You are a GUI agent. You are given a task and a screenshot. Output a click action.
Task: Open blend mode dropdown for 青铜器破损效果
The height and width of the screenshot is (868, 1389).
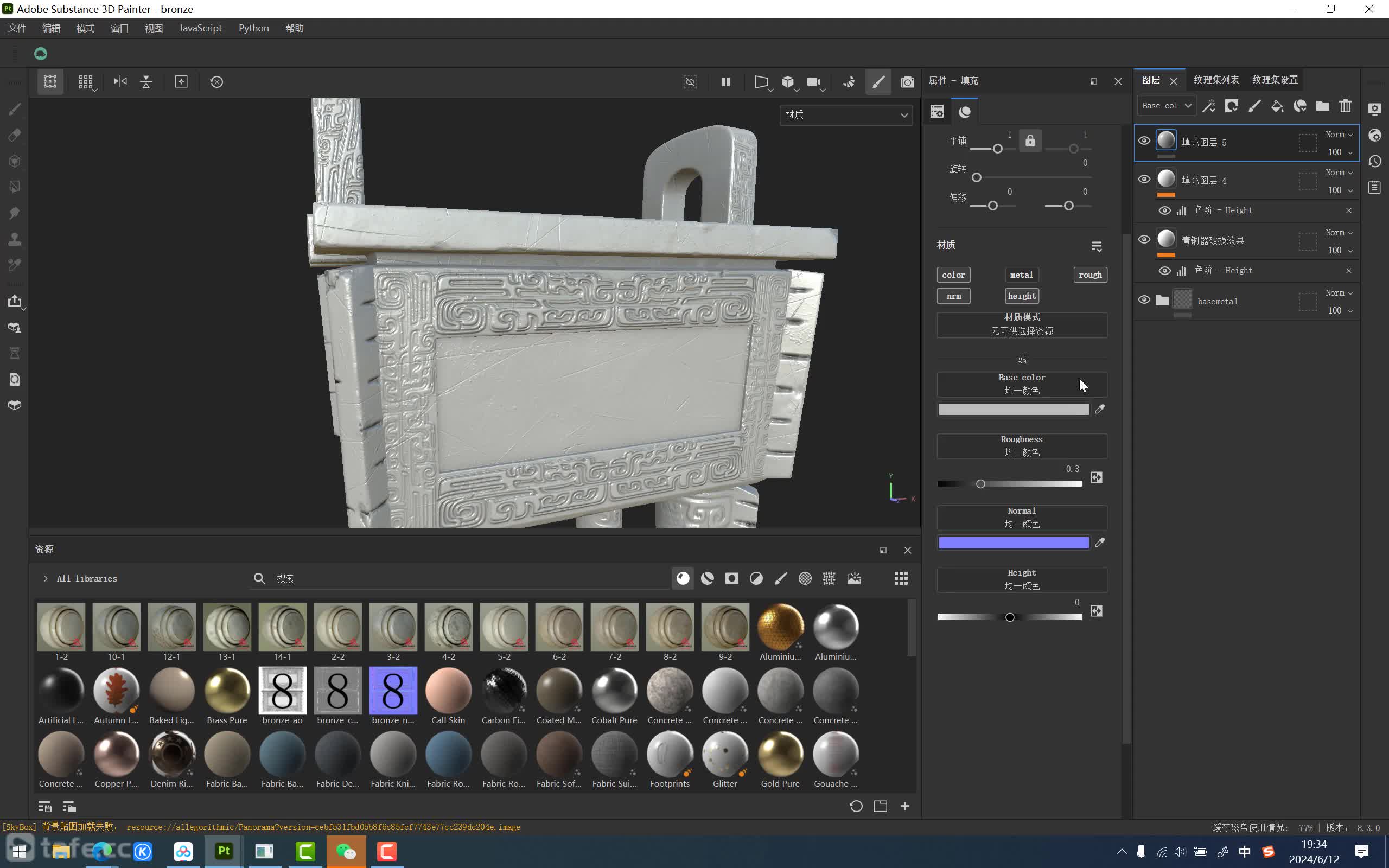click(x=1339, y=233)
